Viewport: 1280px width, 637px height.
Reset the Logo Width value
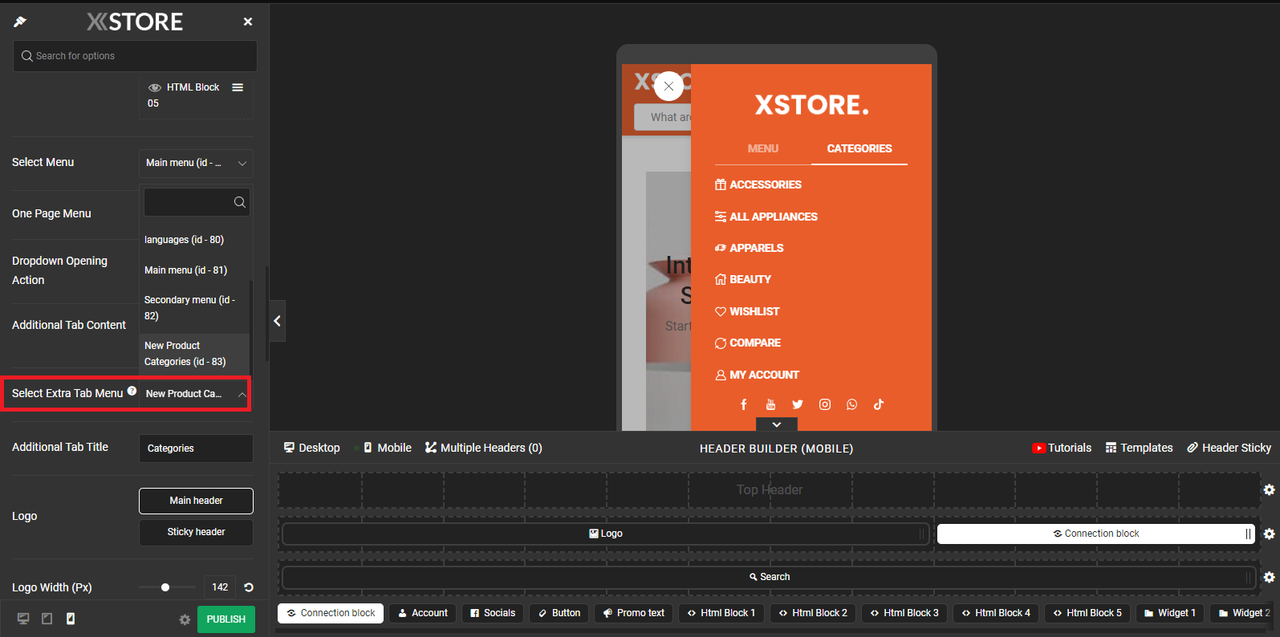point(248,588)
